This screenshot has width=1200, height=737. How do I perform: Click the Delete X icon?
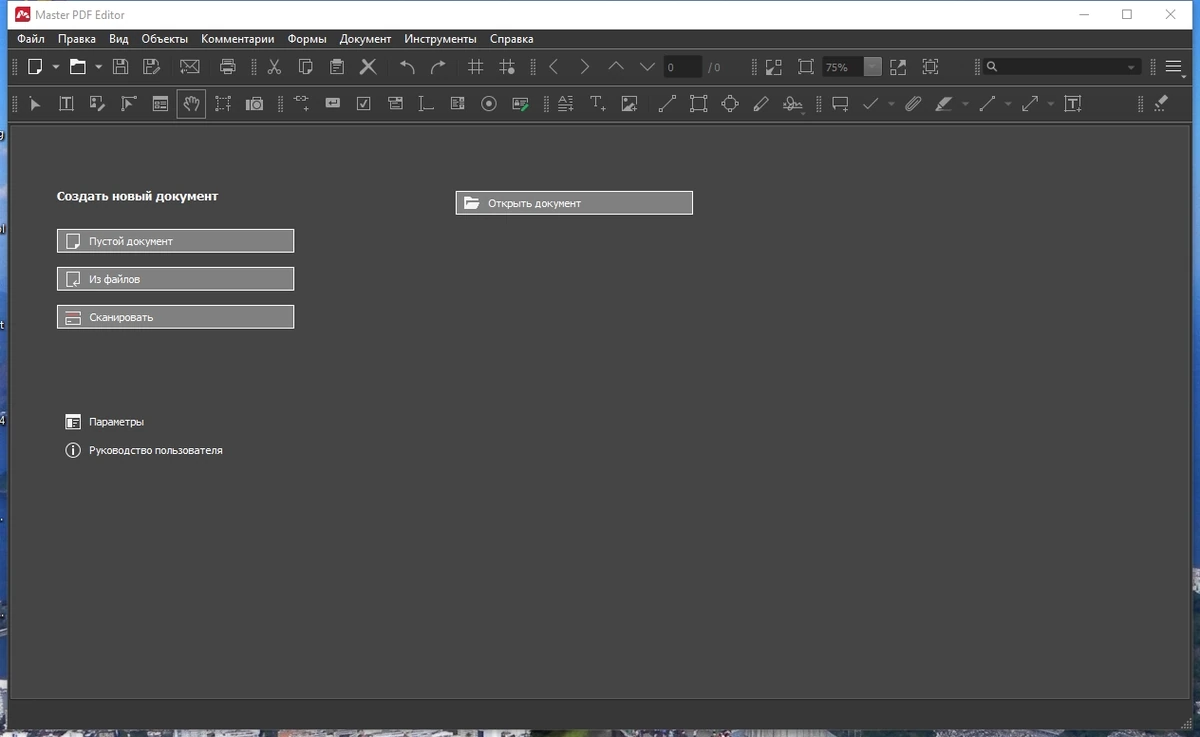[368, 67]
